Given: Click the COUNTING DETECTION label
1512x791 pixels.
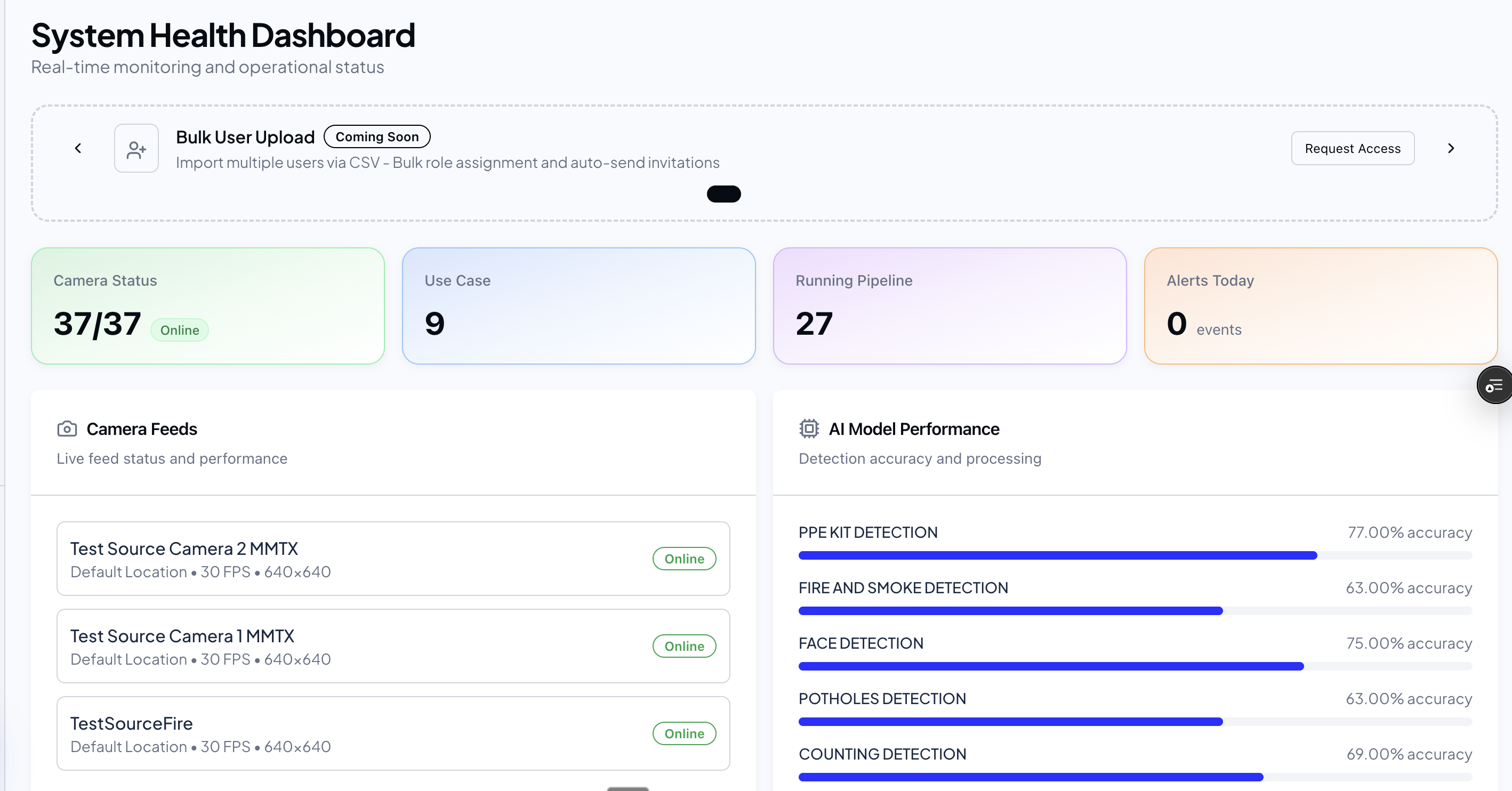Looking at the screenshot, I should [882, 754].
